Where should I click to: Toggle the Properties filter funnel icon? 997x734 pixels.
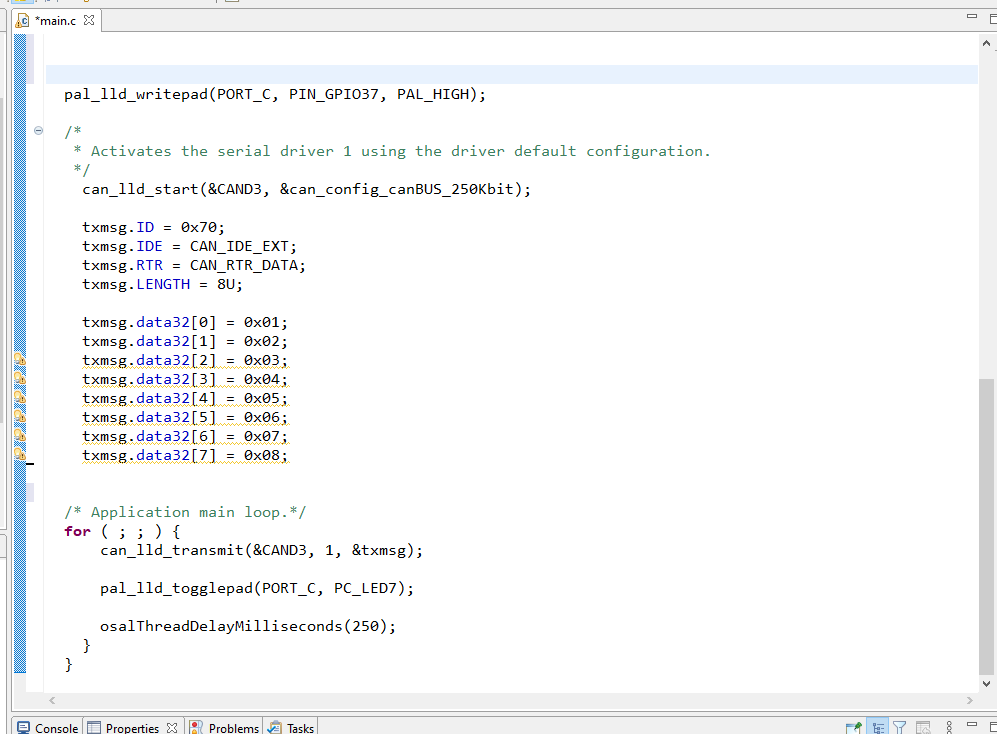point(899,727)
